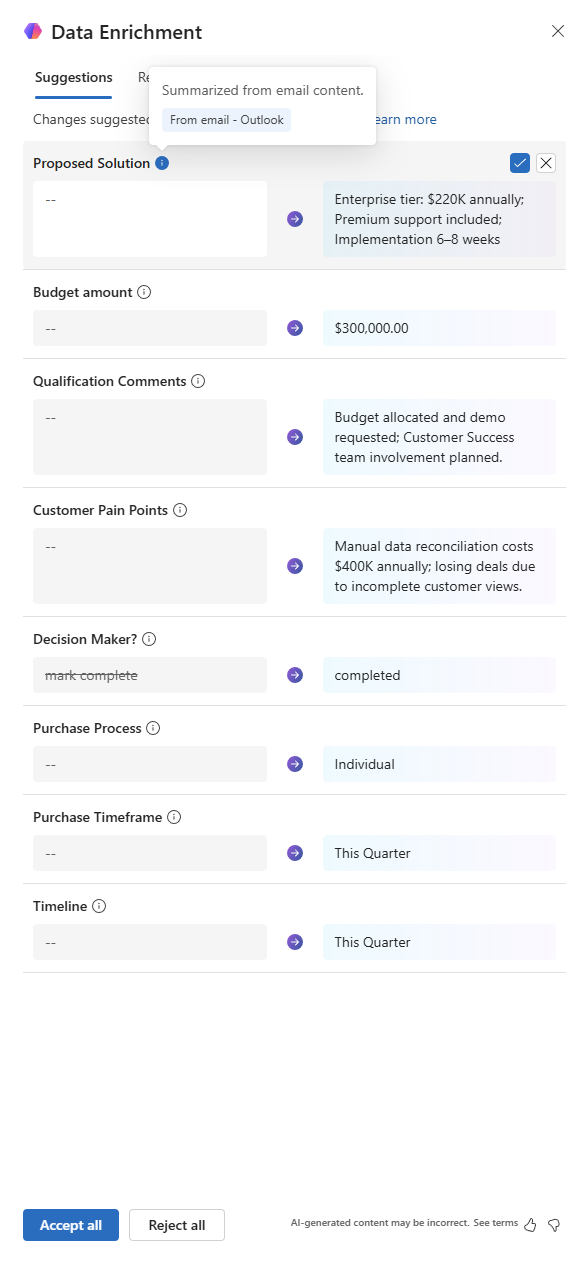The width and height of the screenshot is (583, 1265).
Task: Click the arrow icon in the Budget amount row
Action: tap(295, 328)
